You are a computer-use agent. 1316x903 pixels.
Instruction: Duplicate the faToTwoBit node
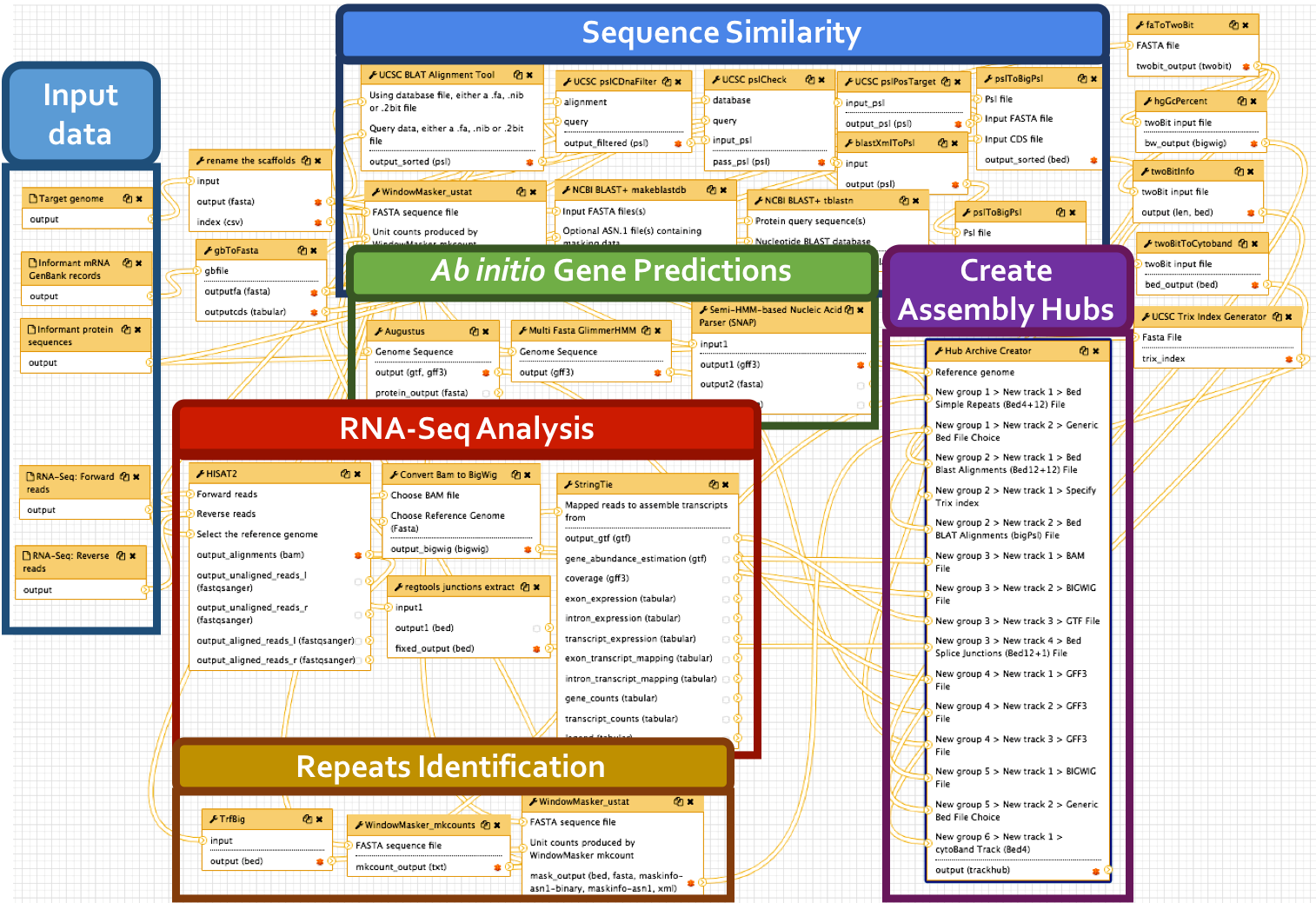tap(1233, 25)
